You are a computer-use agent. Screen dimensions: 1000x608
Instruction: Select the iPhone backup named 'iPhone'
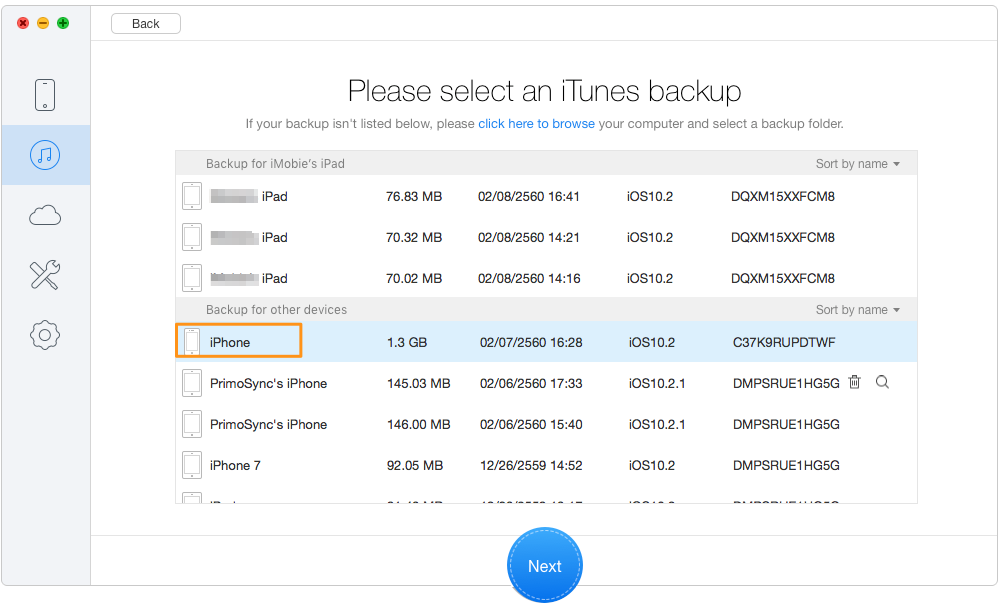[547, 342]
